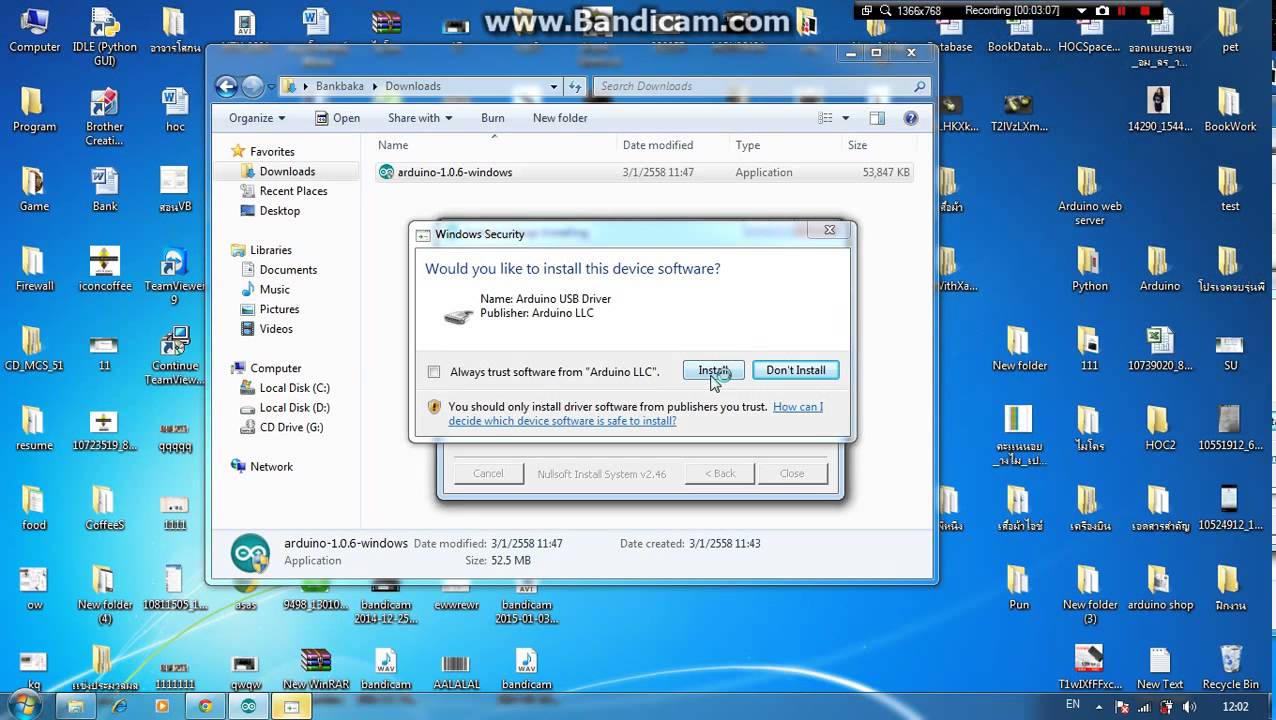
Task: Click Burn in the Explorer toolbar
Action: 492,118
